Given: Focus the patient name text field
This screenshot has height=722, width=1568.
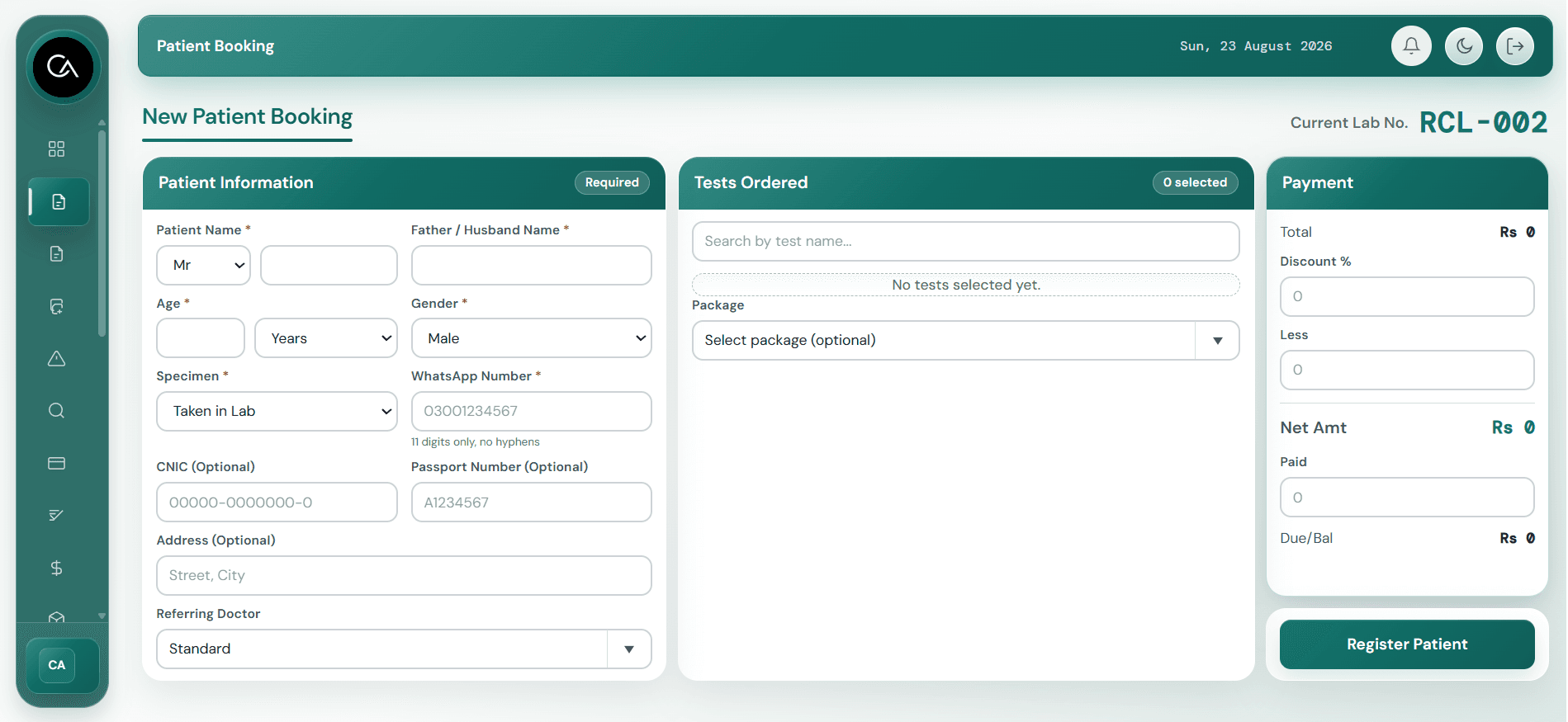Looking at the screenshot, I should coord(329,265).
